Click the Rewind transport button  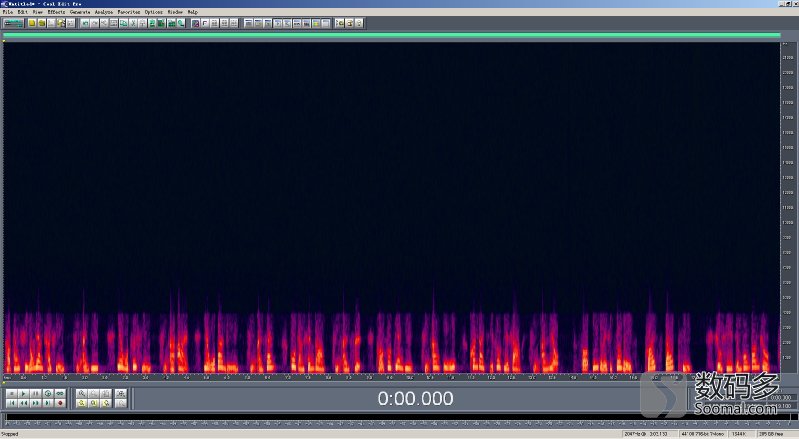pos(23,403)
